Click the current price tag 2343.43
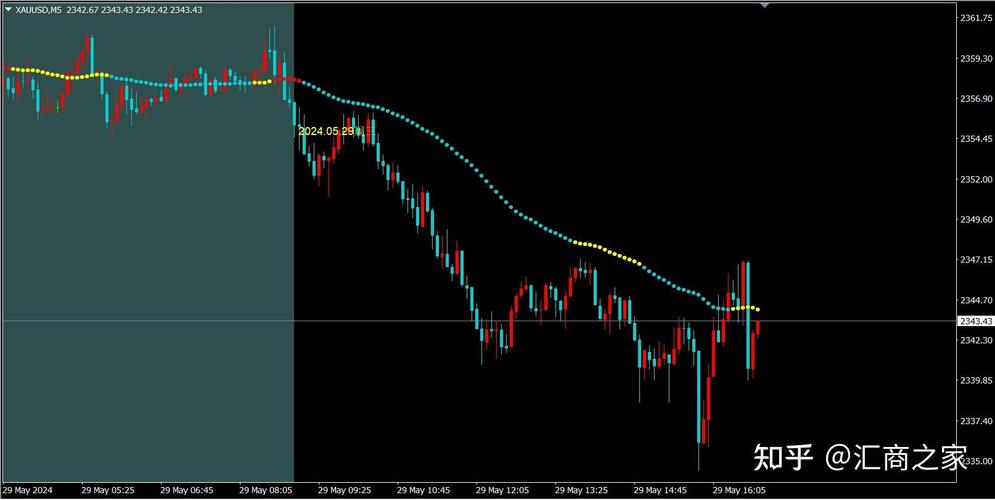The height and width of the screenshot is (500, 995). pos(974,321)
